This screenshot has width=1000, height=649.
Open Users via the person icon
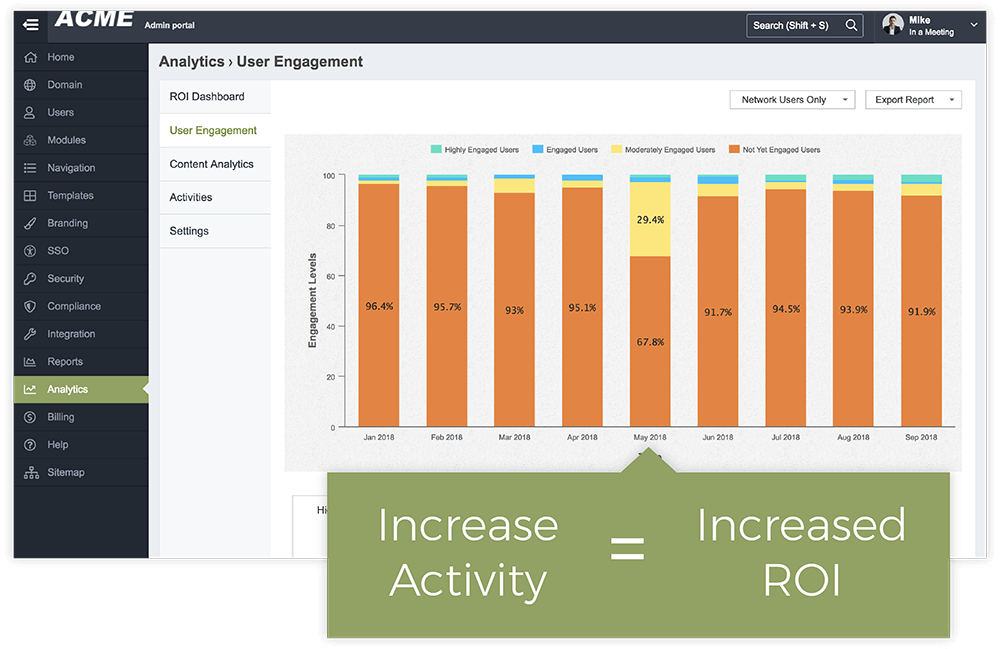(x=30, y=113)
